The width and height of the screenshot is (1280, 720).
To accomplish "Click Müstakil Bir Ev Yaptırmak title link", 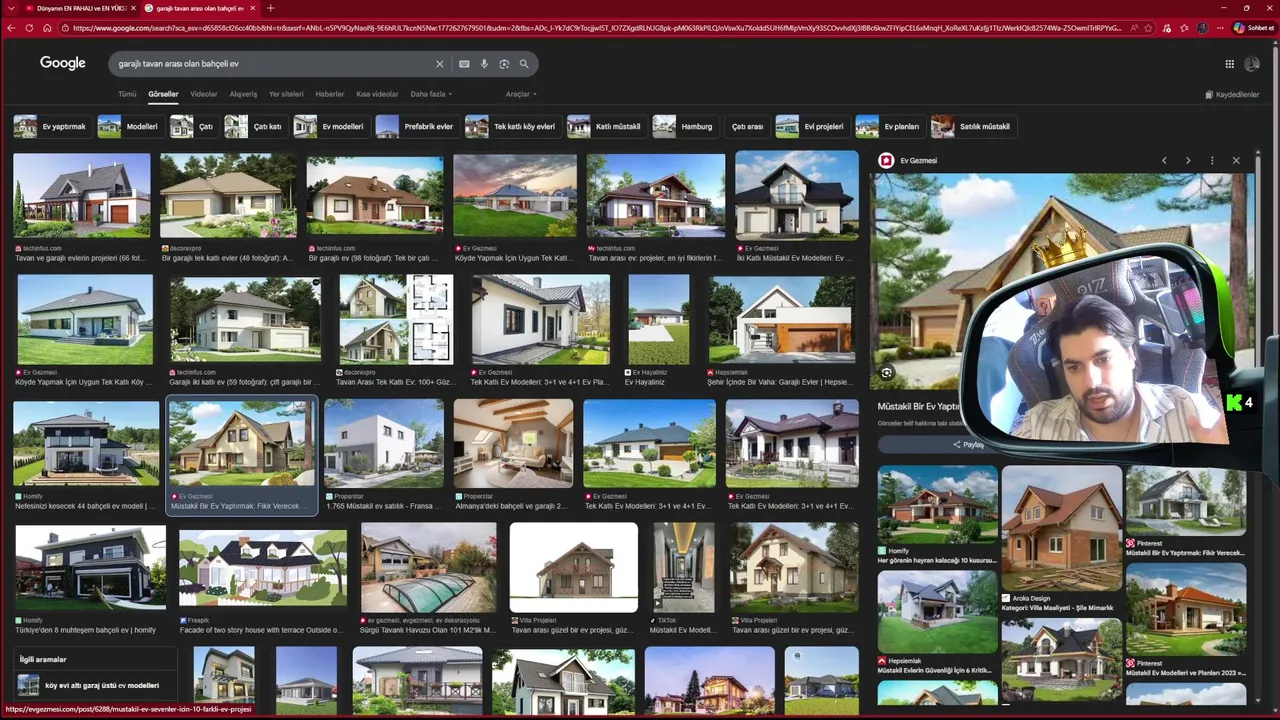I will [x=919, y=407].
